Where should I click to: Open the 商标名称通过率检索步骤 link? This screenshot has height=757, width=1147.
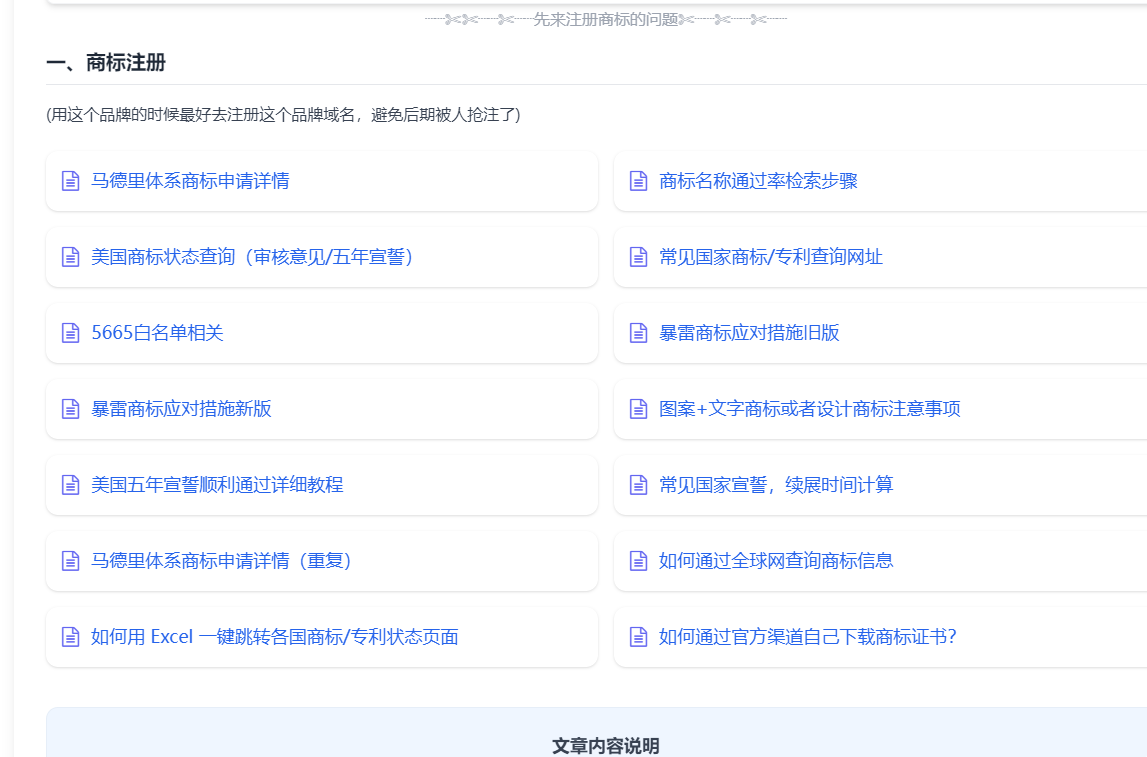(x=758, y=181)
